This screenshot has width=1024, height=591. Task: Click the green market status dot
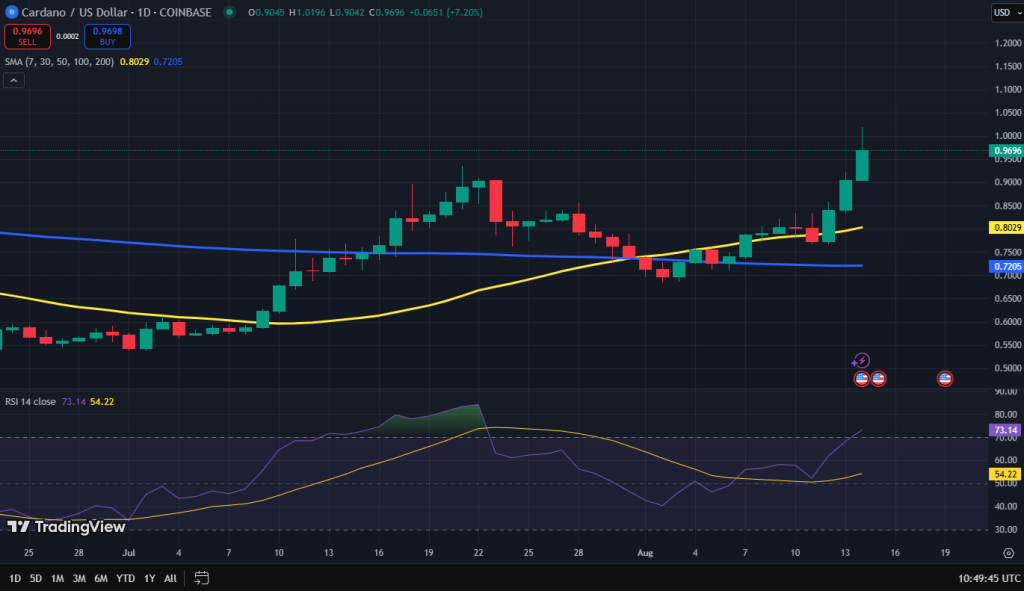pos(229,12)
